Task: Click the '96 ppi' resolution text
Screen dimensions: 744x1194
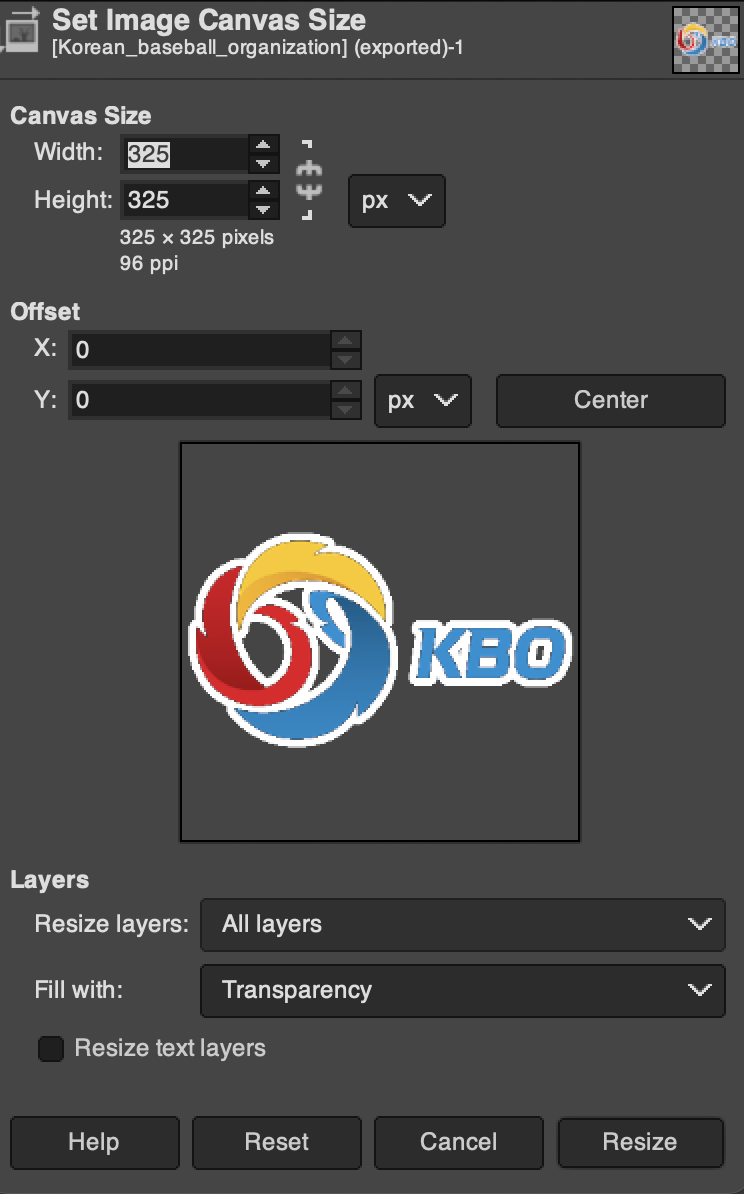Action: tap(148, 263)
